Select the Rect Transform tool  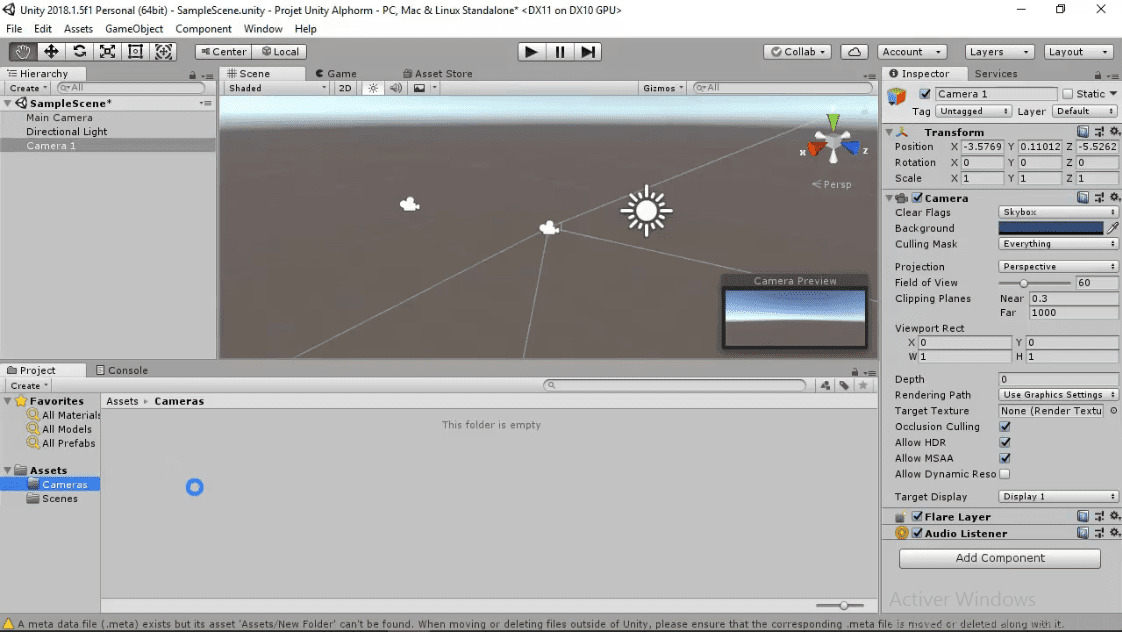click(136, 51)
